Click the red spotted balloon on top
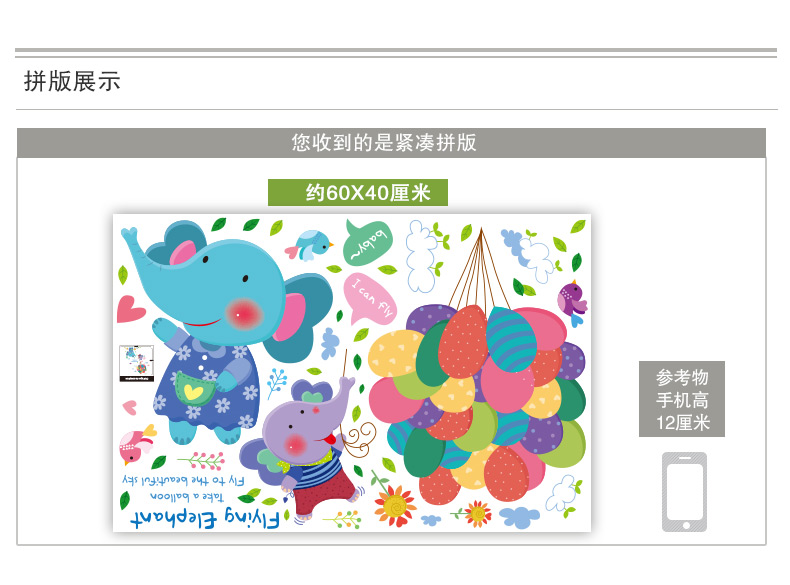790x585 pixels. click(463, 341)
